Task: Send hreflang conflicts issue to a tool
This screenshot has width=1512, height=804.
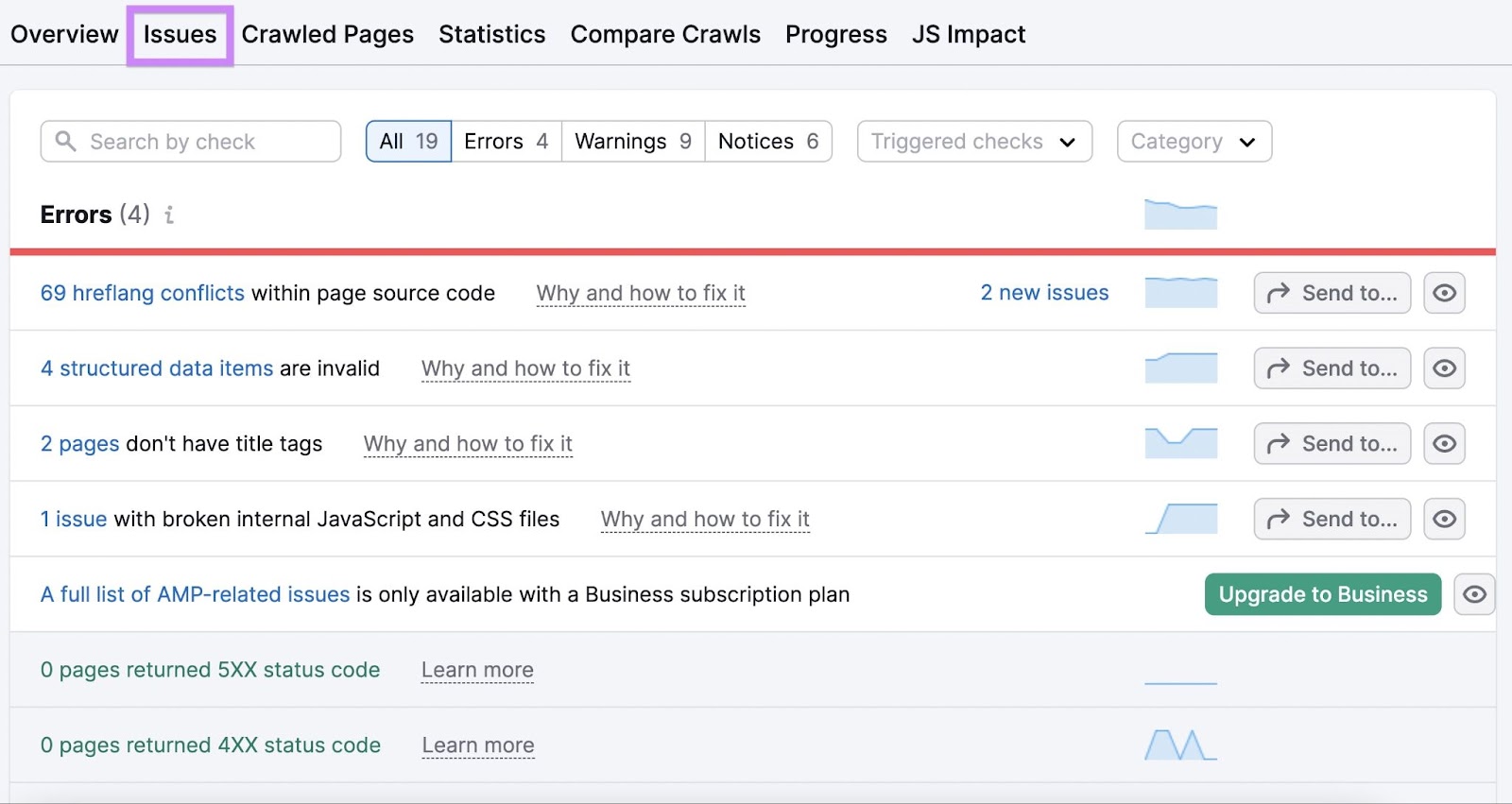Action: (x=1332, y=293)
